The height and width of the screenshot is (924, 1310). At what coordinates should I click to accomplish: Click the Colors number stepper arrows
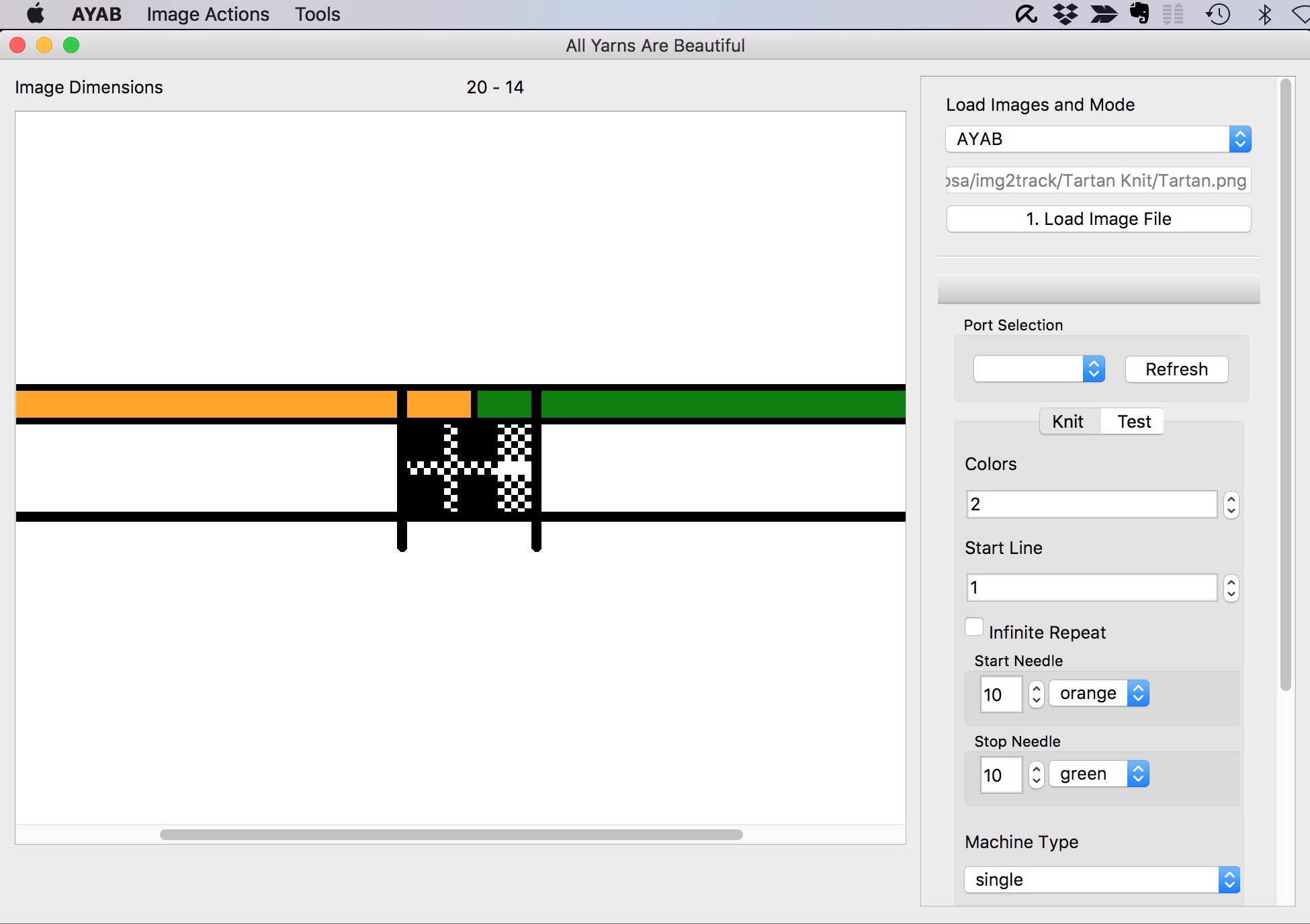(x=1231, y=504)
